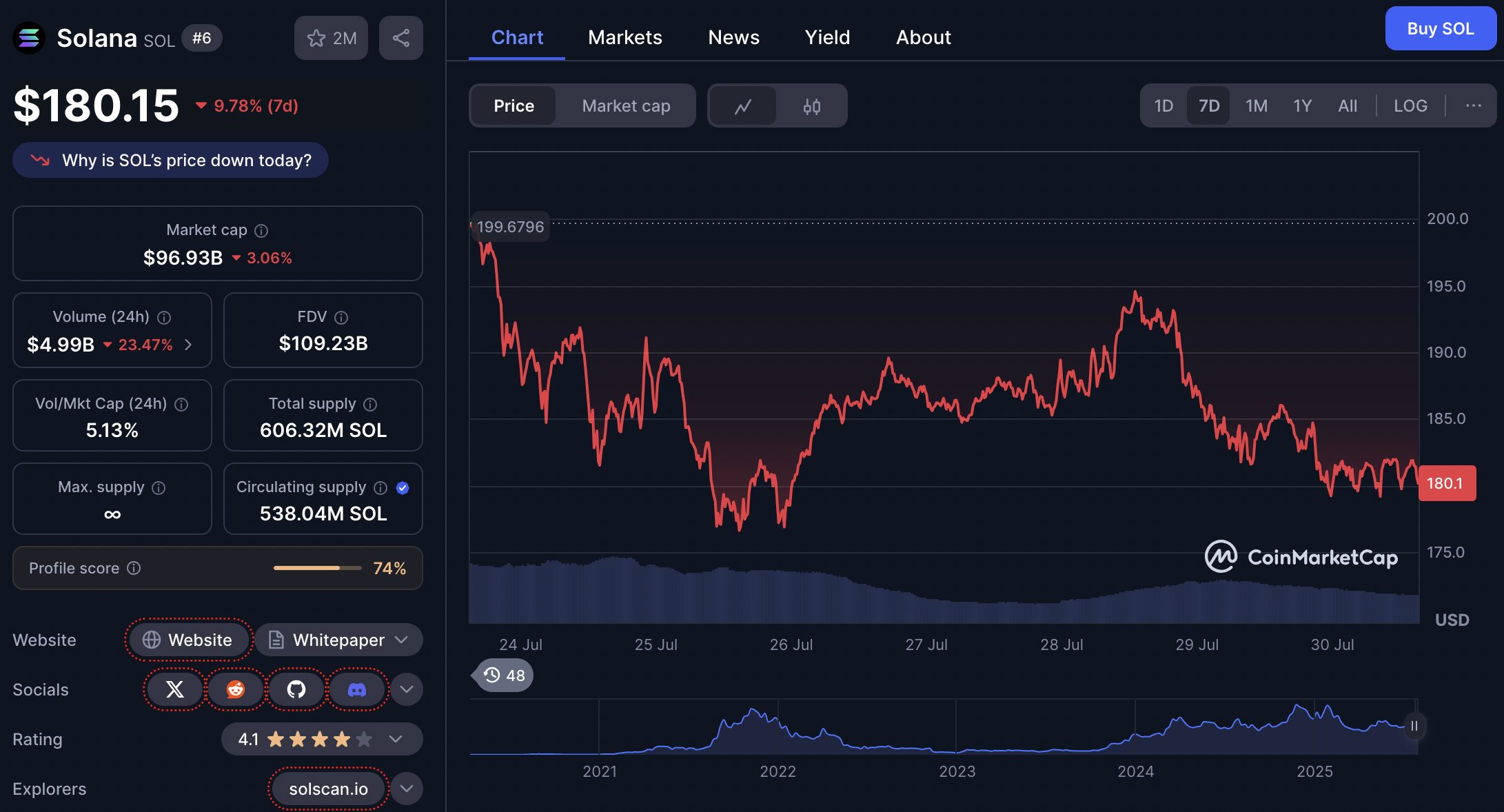Click the $180.15 price text
Screen dimensions: 1504x812
click(96, 105)
